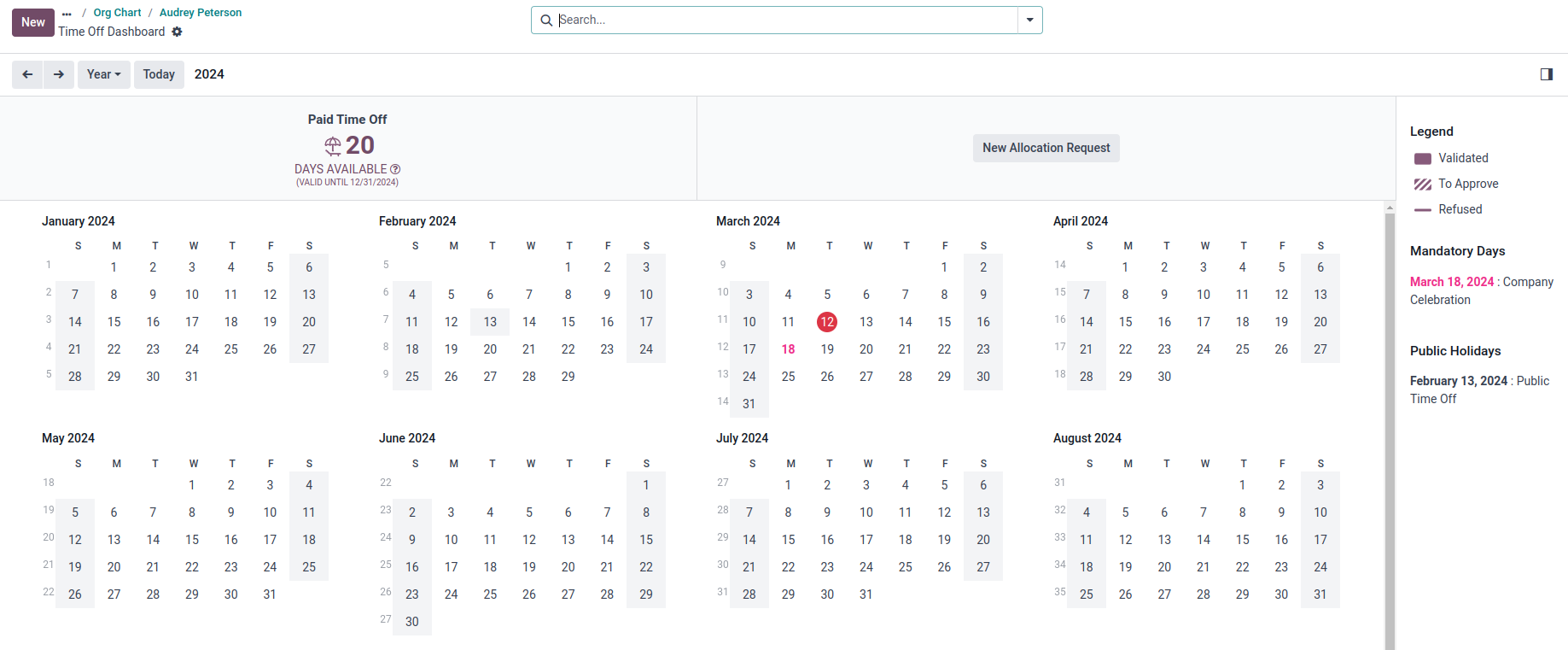Open the Year scale dropdown
This screenshot has height=650, width=1568.
point(103,74)
